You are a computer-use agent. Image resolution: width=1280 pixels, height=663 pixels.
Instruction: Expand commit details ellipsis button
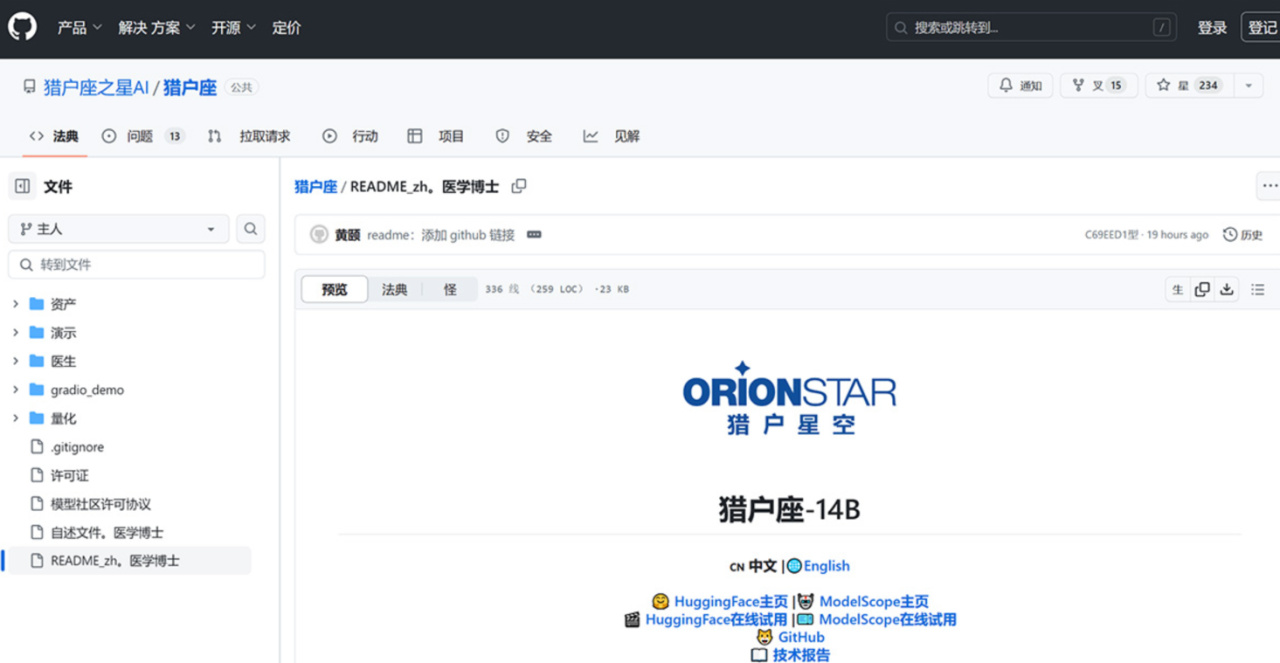(x=534, y=235)
